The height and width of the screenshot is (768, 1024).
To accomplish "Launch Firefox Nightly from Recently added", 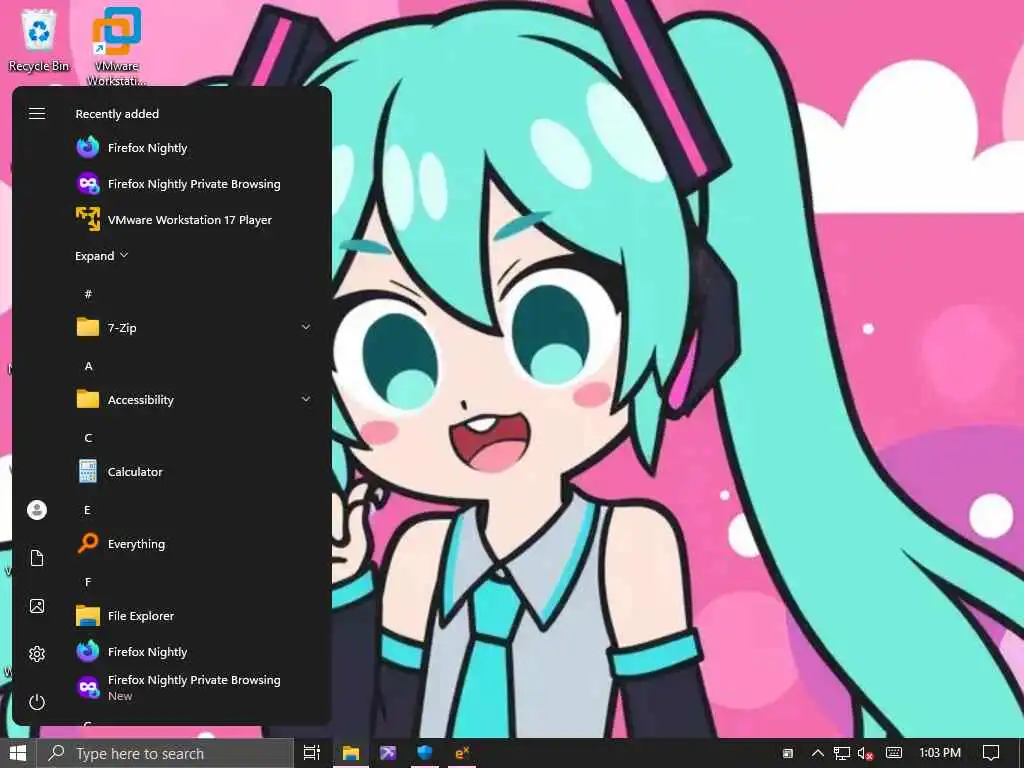I will 193,148.
